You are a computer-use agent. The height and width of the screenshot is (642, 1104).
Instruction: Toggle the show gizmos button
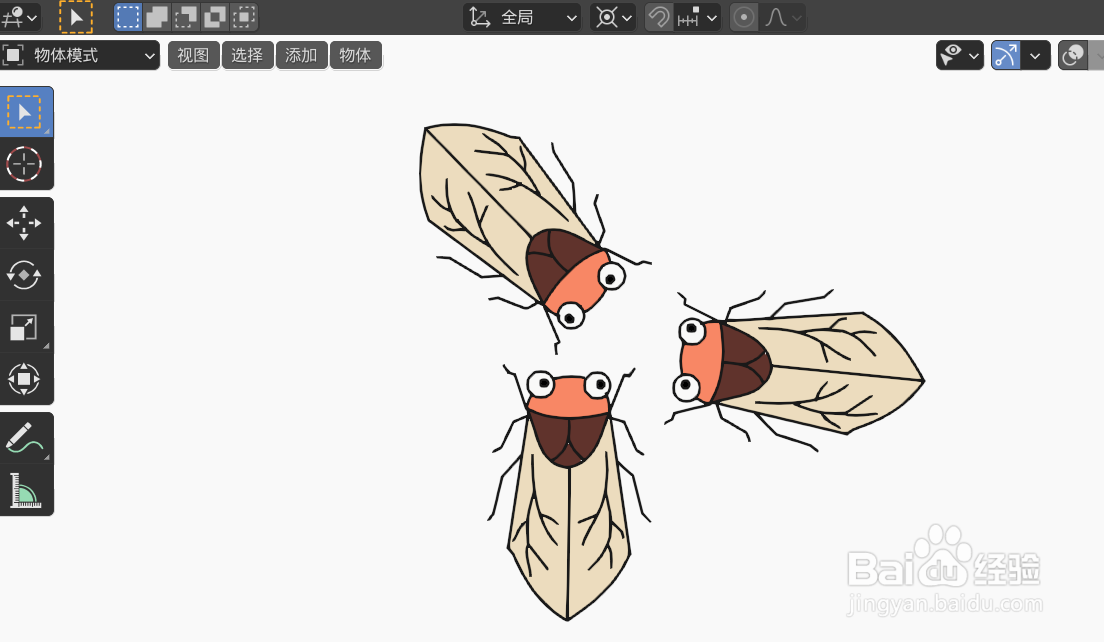coord(1006,55)
